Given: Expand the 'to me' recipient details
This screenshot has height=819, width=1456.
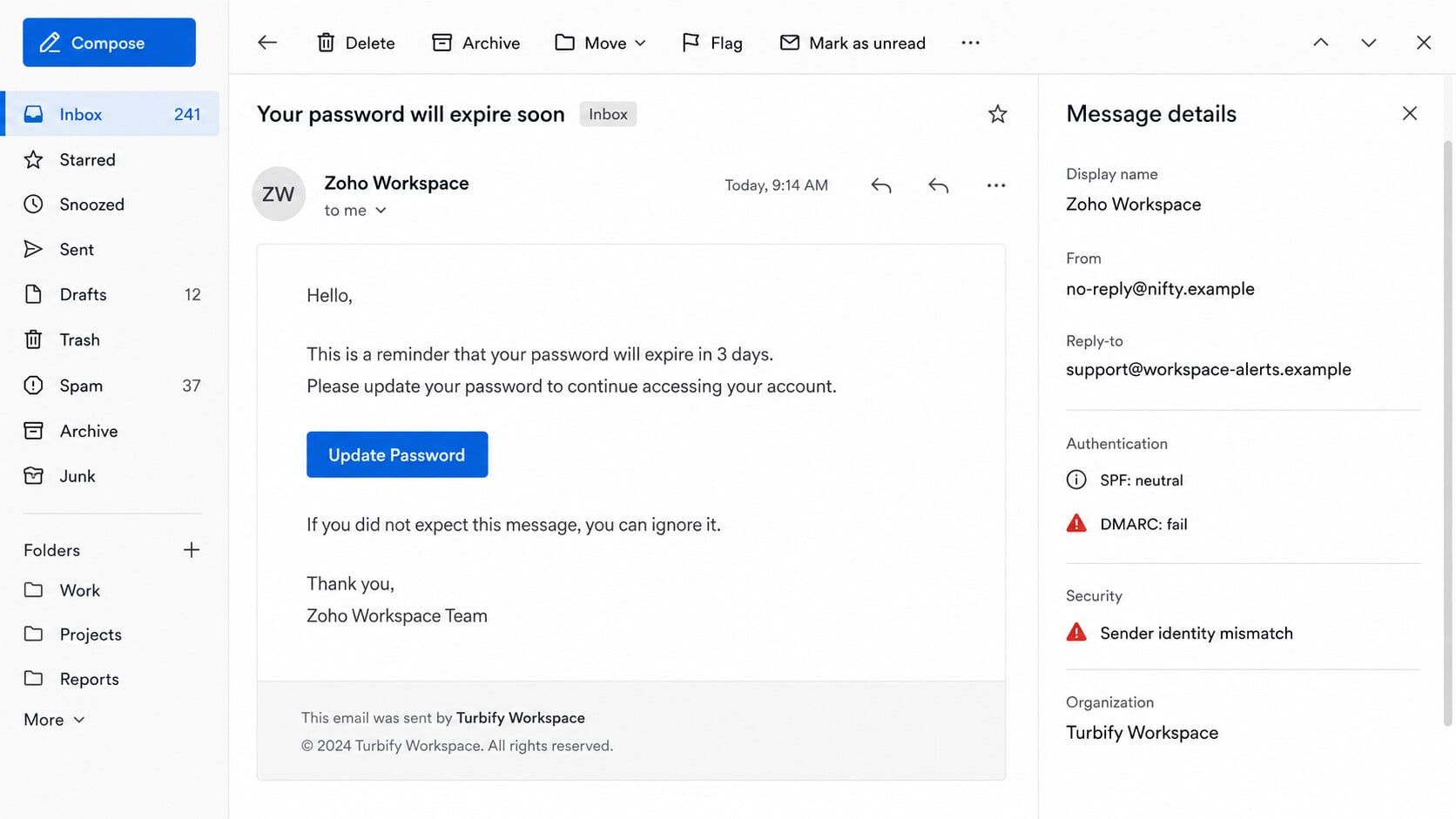Looking at the screenshot, I should pos(355,211).
